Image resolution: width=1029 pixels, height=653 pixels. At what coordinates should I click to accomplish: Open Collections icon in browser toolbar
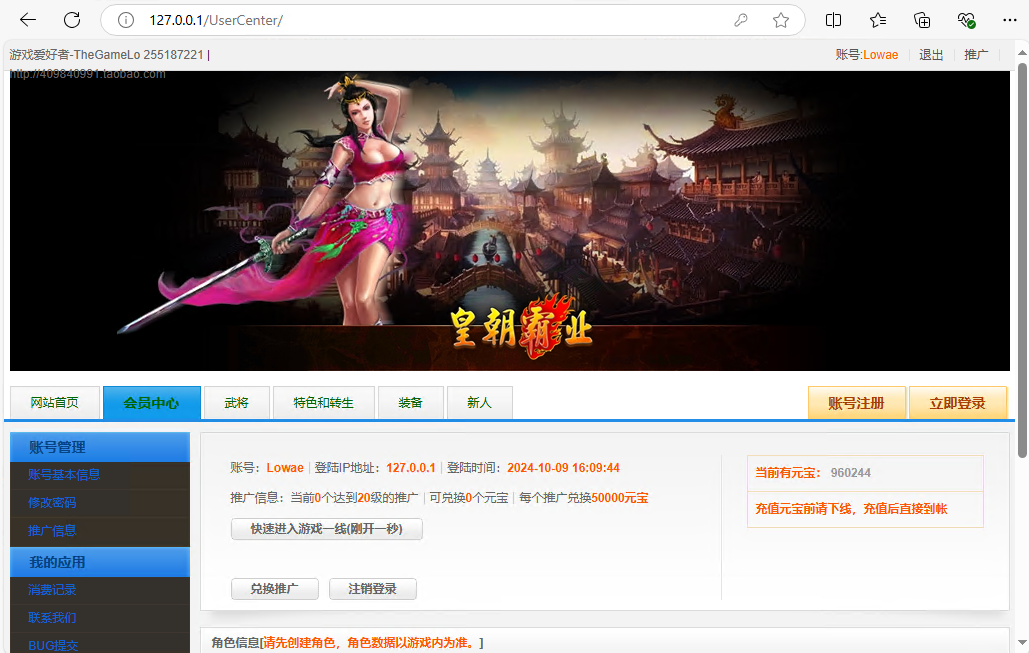coord(921,20)
